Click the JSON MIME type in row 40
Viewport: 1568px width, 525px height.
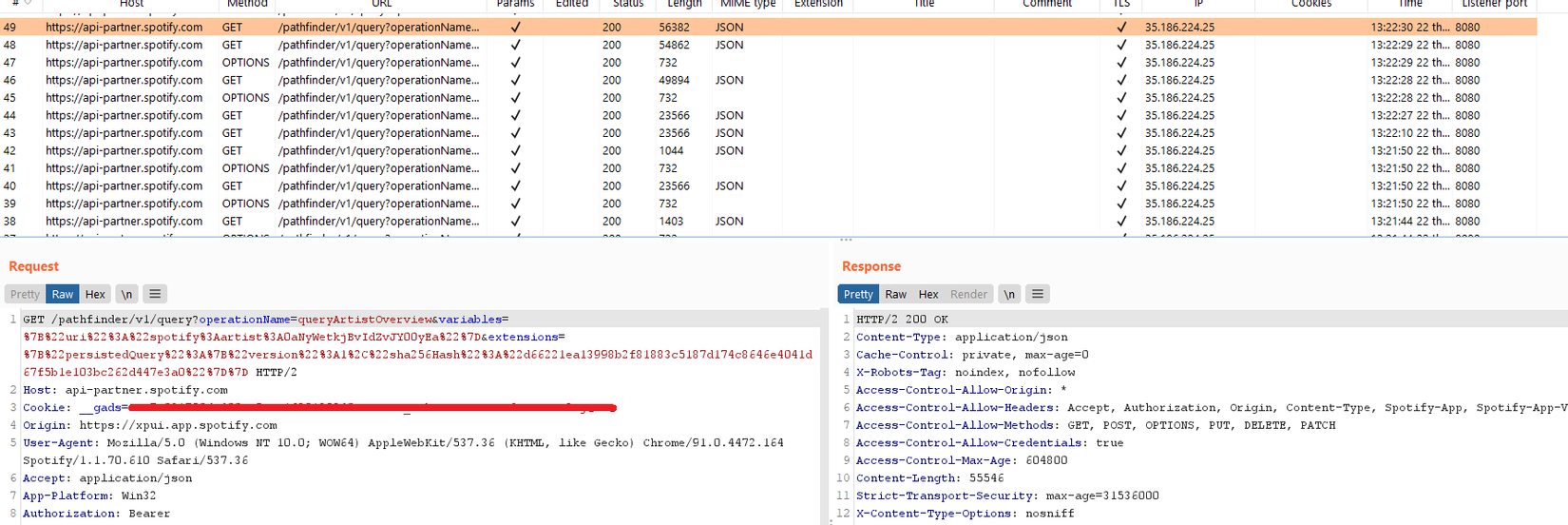tap(730, 185)
